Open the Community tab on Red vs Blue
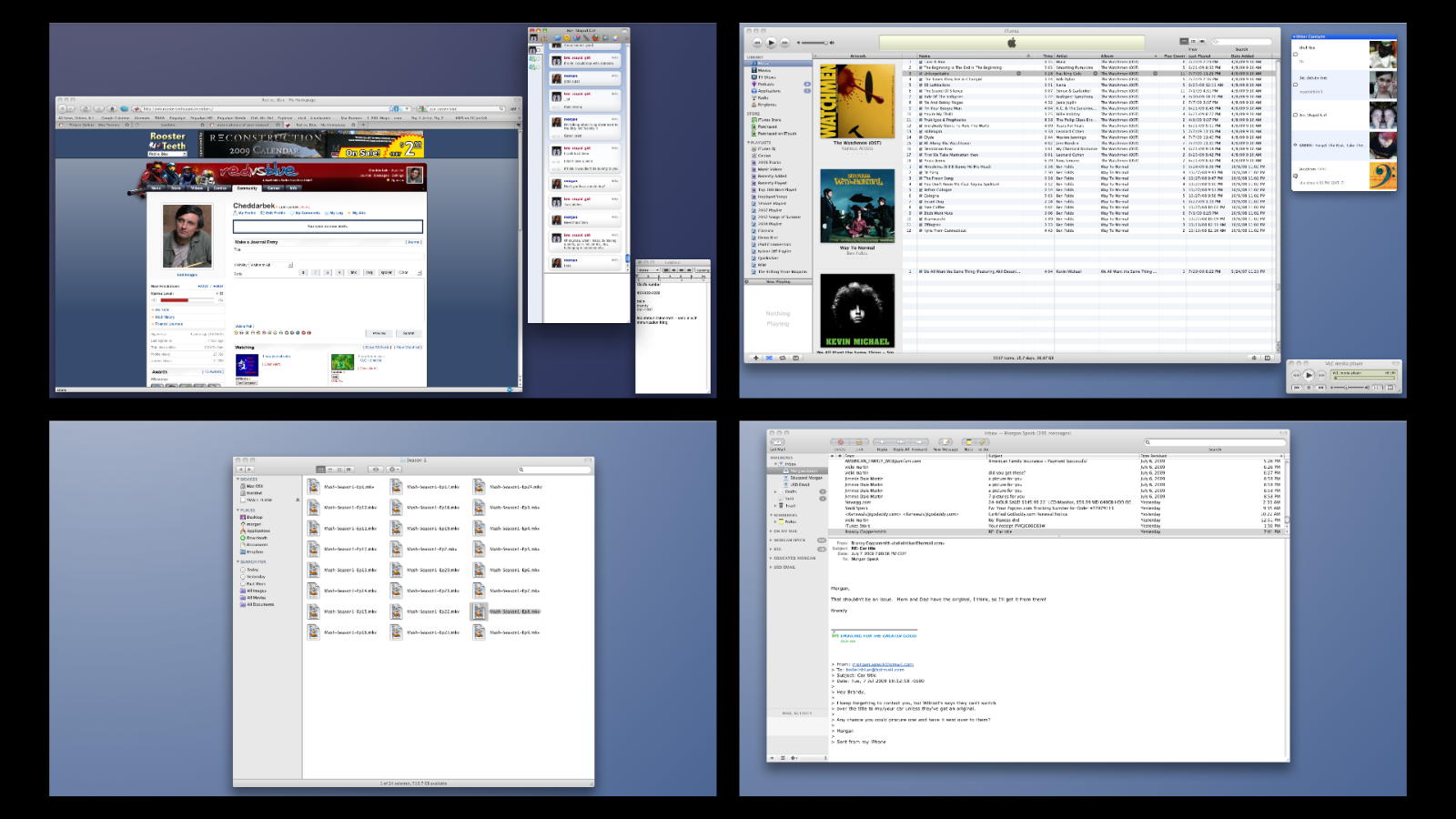This screenshot has height=819, width=1456. (248, 188)
